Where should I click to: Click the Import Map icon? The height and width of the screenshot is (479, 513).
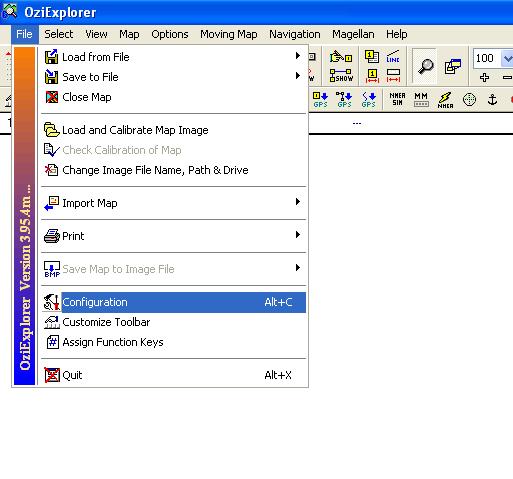pyautogui.click(x=52, y=203)
